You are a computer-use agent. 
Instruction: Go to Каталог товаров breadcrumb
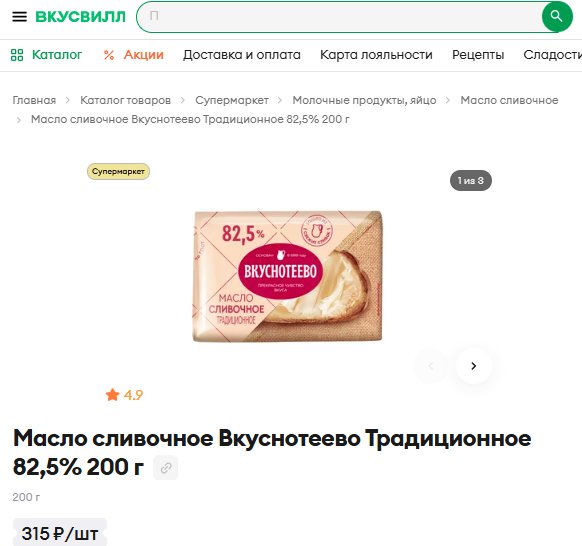[125, 100]
